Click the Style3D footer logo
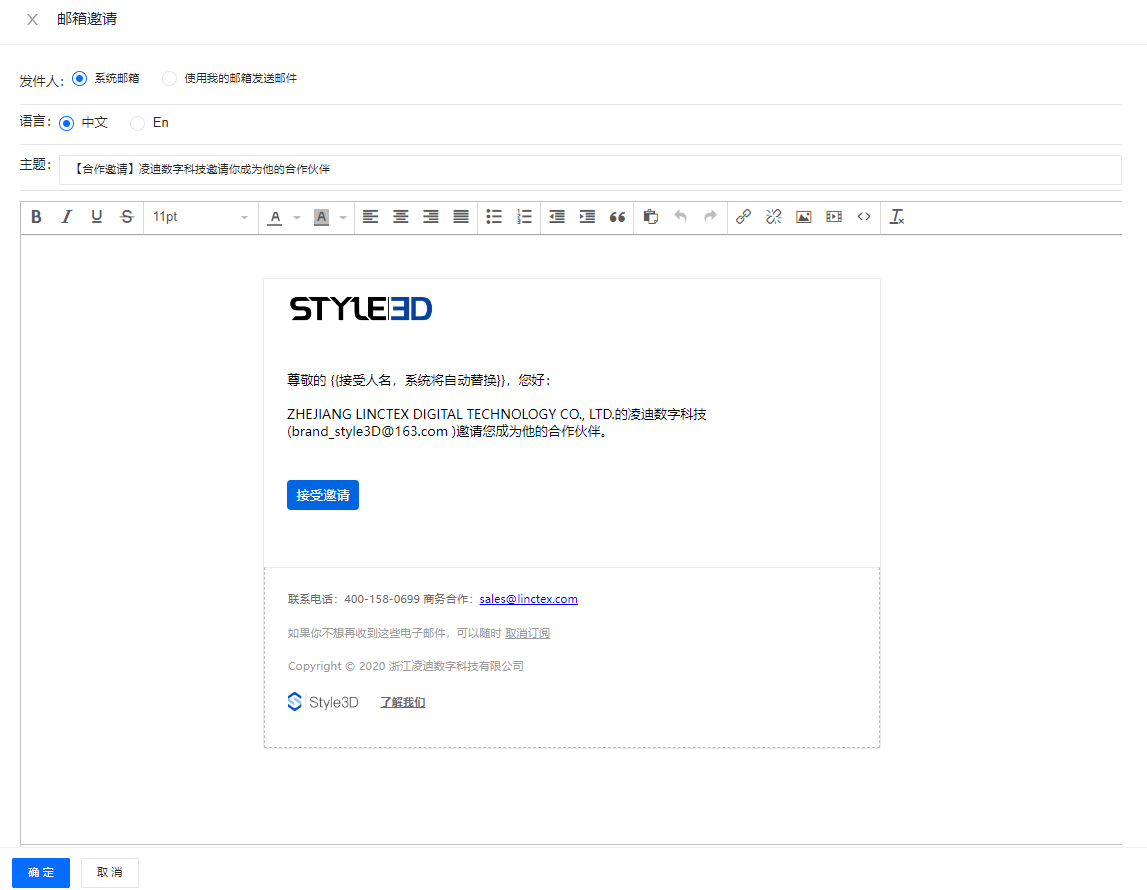1147x890 pixels. tap(323, 702)
